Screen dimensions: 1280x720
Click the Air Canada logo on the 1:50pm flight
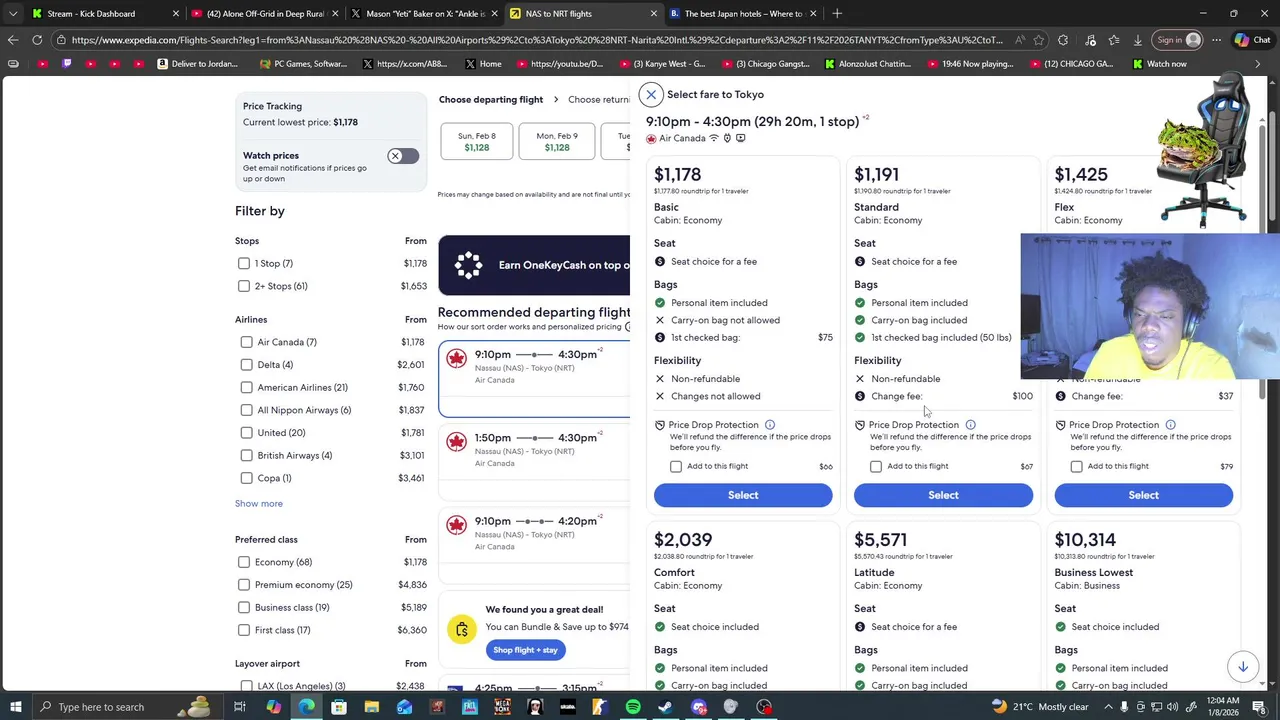pyautogui.click(x=456, y=441)
